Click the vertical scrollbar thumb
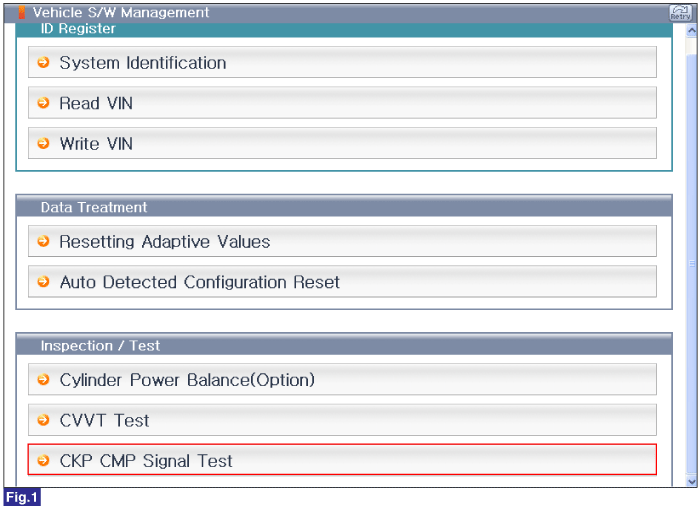Viewport: 700px width, 509px height. coord(692,263)
